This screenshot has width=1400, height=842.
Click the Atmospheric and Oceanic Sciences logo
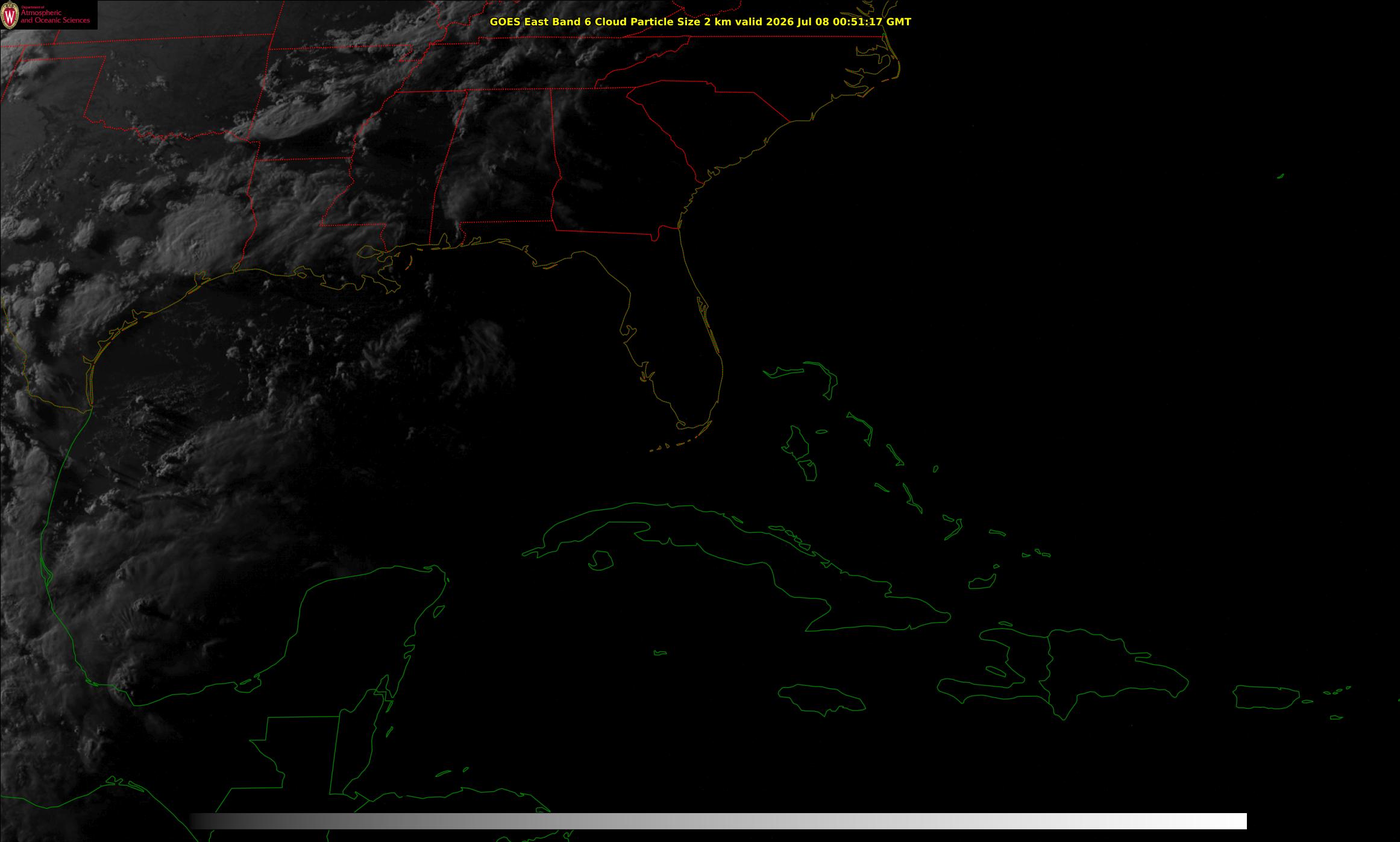click(49, 15)
